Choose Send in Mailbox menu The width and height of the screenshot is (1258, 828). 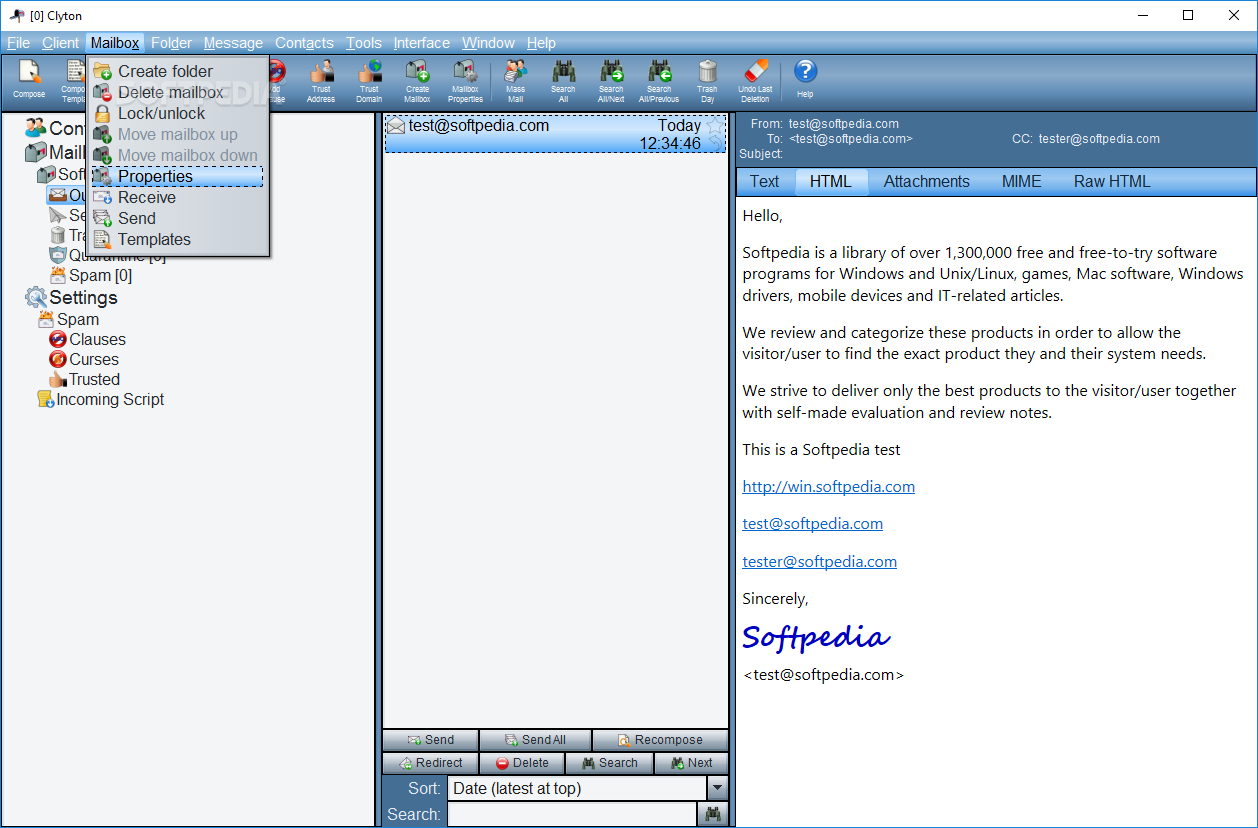[177, 218]
